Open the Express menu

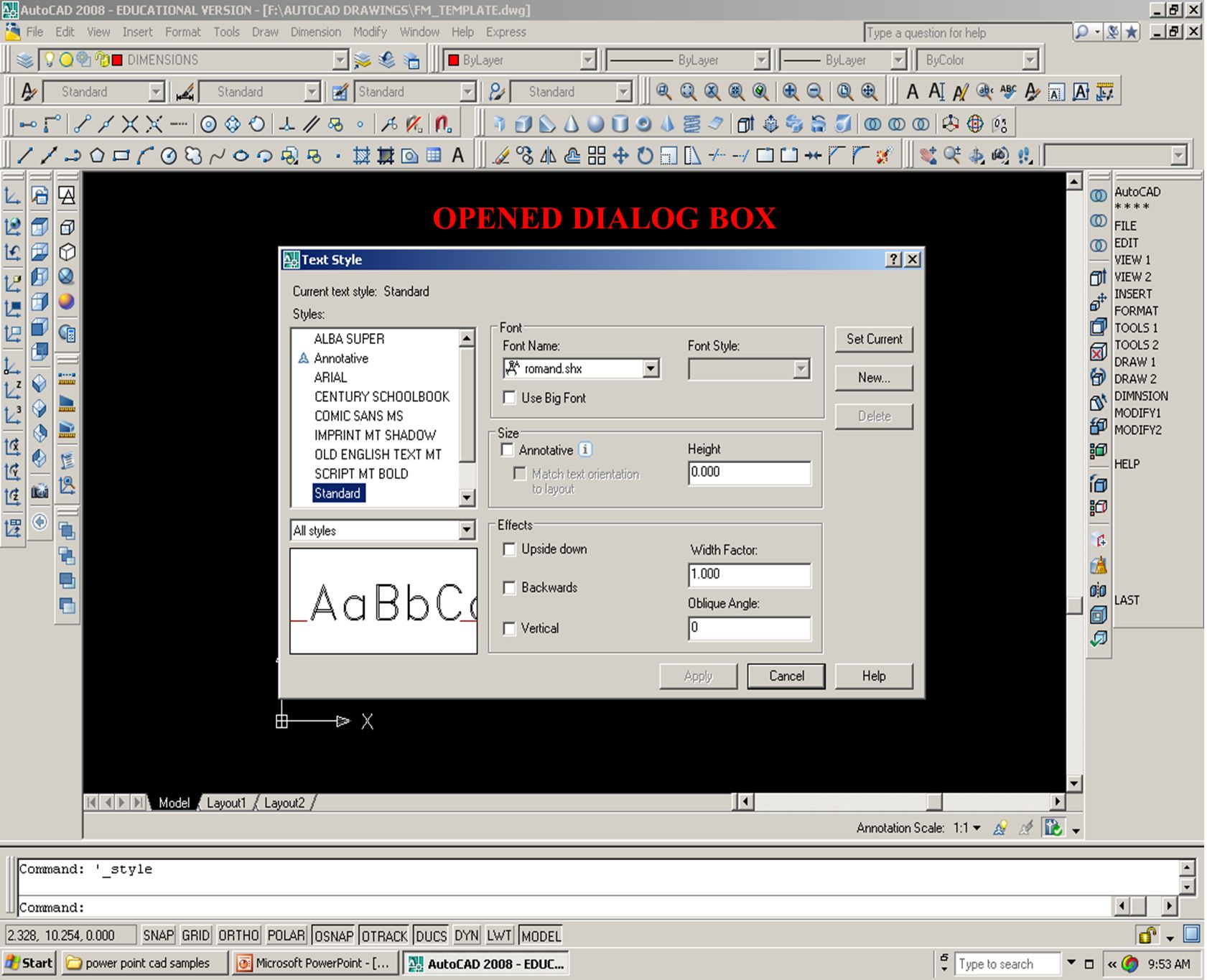[x=506, y=32]
